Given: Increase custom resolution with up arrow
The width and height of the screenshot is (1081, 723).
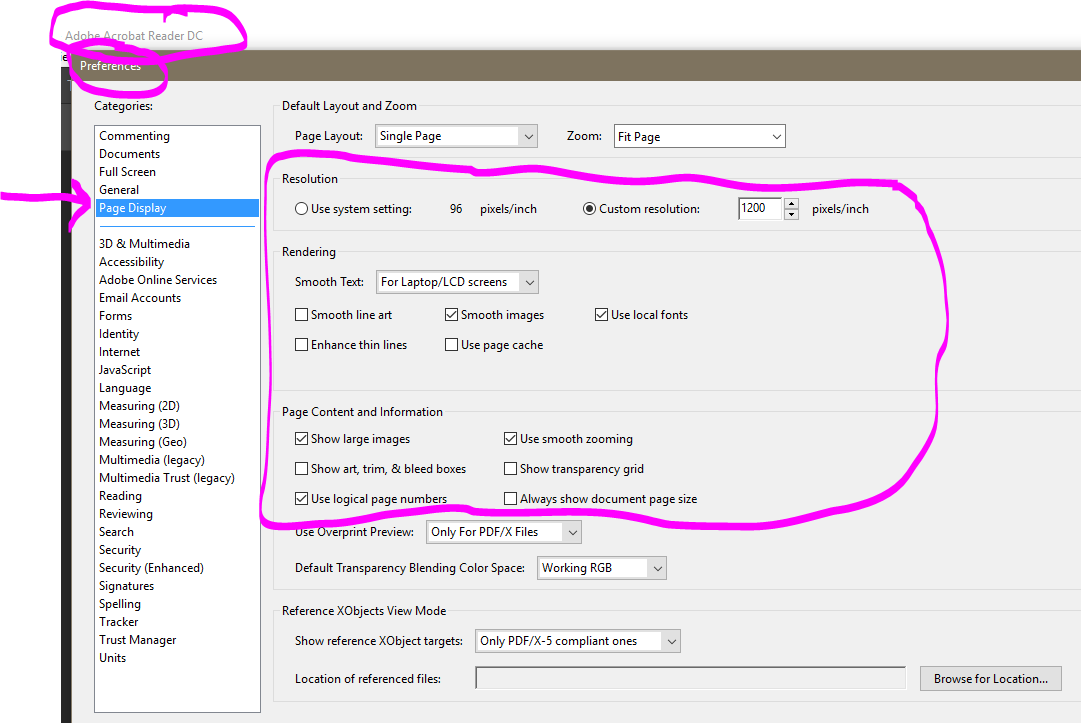Looking at the screenshot, I should tap(791, 203).
